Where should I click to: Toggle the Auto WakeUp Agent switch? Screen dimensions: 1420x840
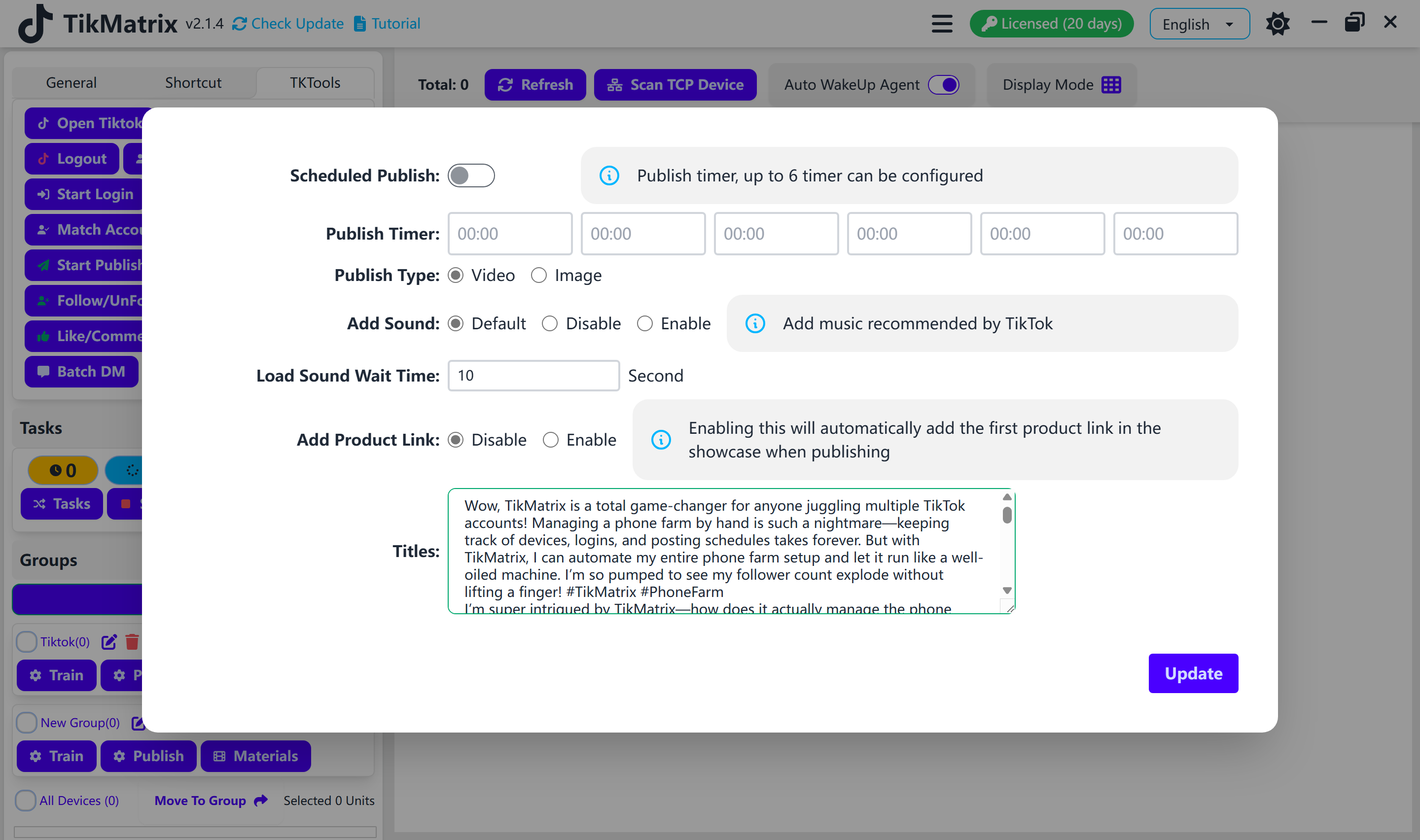[943, 85]
